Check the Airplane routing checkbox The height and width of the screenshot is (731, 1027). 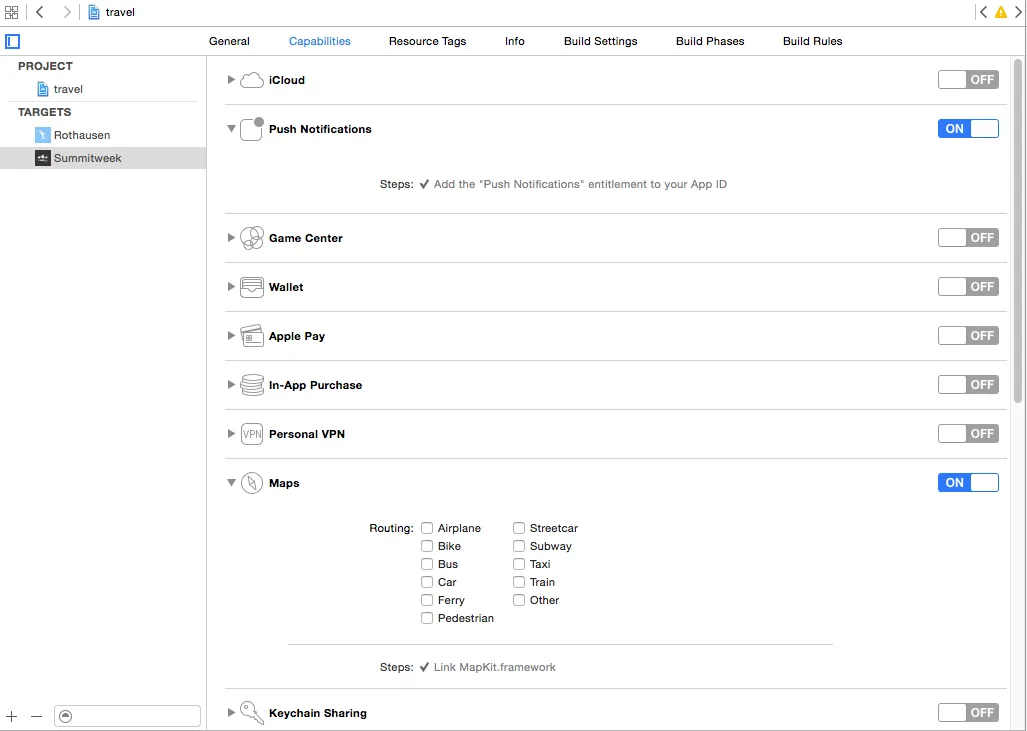pyautogui.click(x=427, y=528)
